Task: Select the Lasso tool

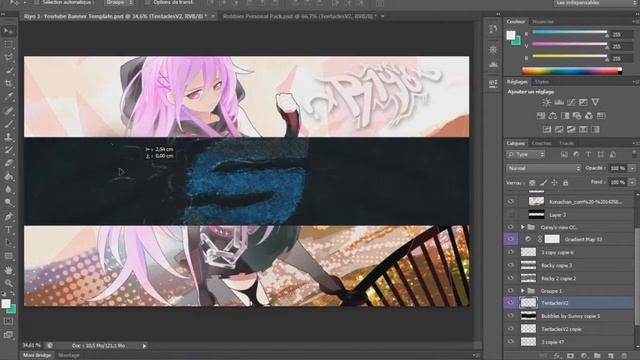Action: pyautogui.click(x=8, y=57)
